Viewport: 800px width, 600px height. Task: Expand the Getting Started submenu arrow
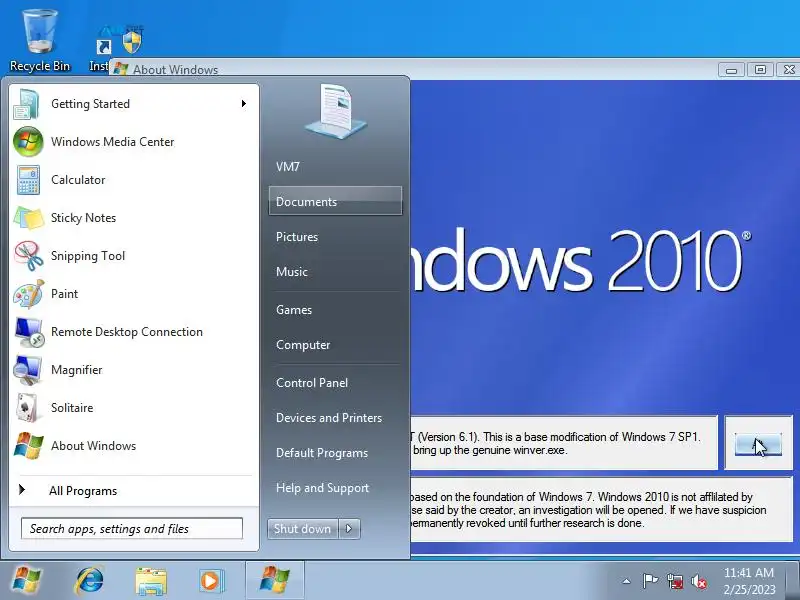[244, 104]
